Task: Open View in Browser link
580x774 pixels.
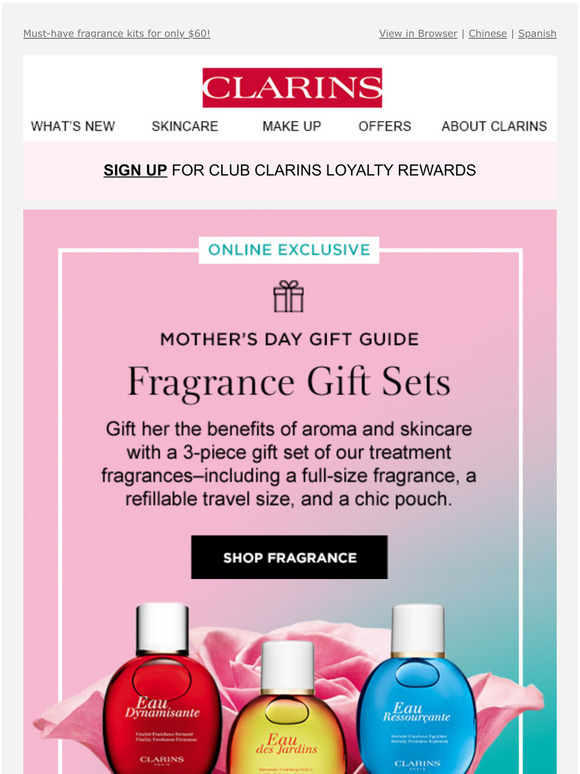Action: [418, 34]
